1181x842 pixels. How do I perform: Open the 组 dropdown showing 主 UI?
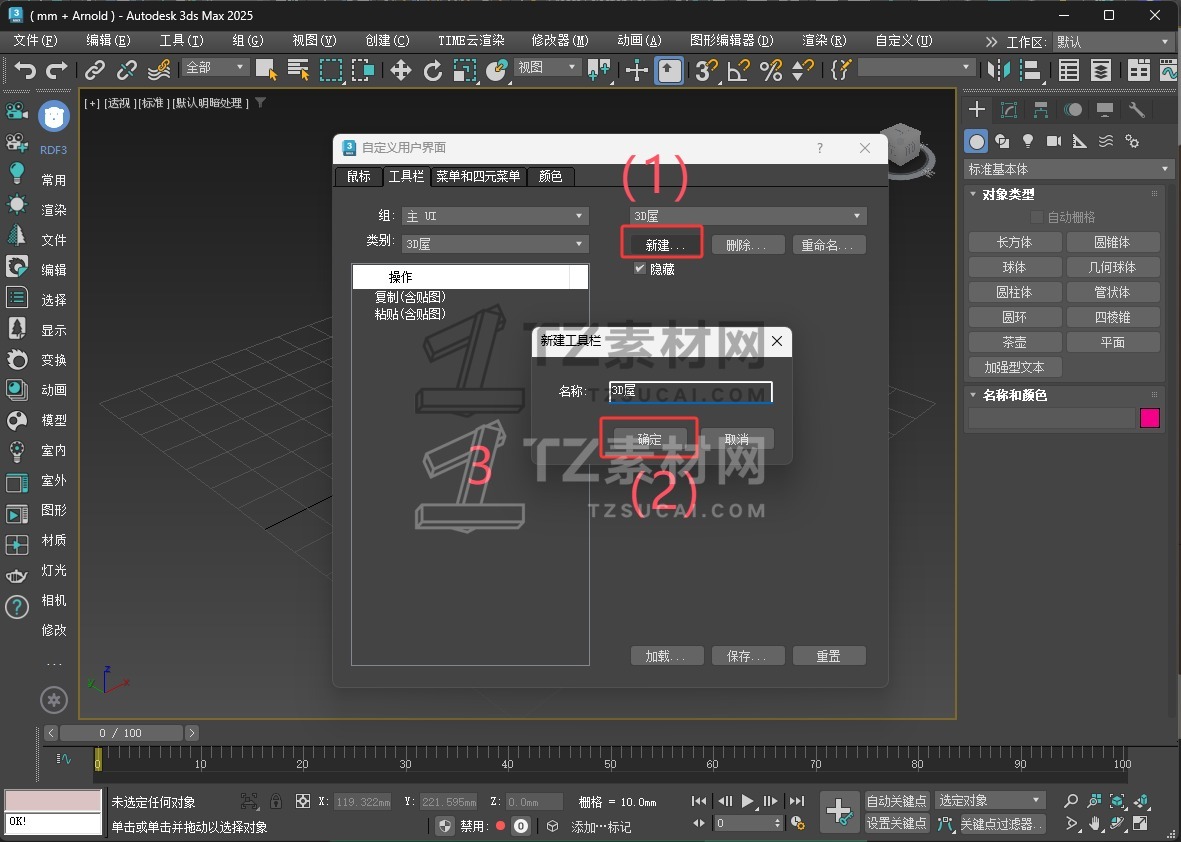click(495, 216)
